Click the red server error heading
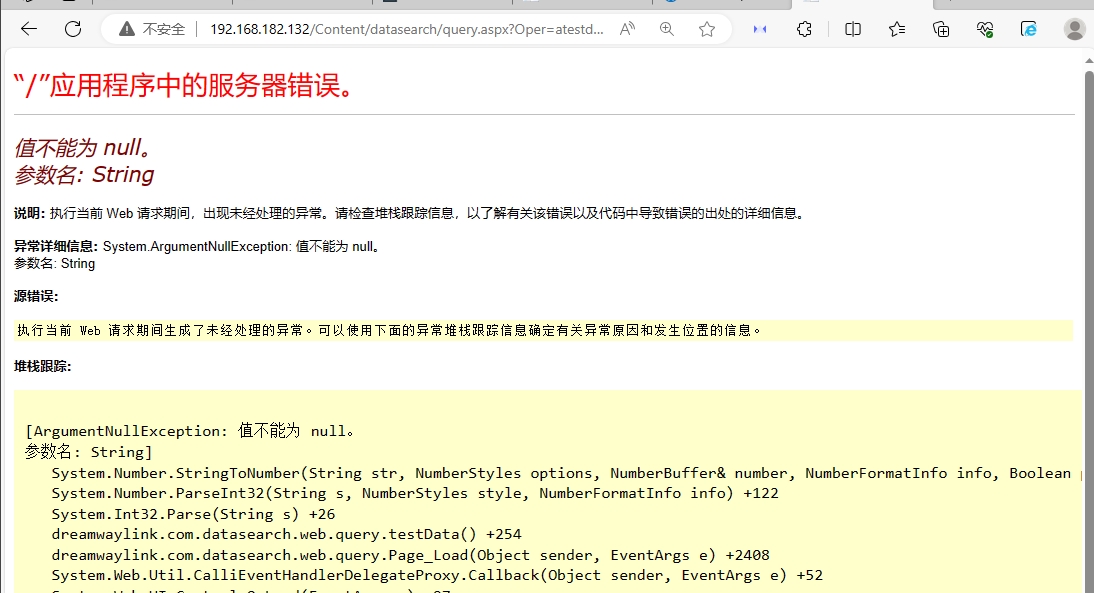 (184, 86)
